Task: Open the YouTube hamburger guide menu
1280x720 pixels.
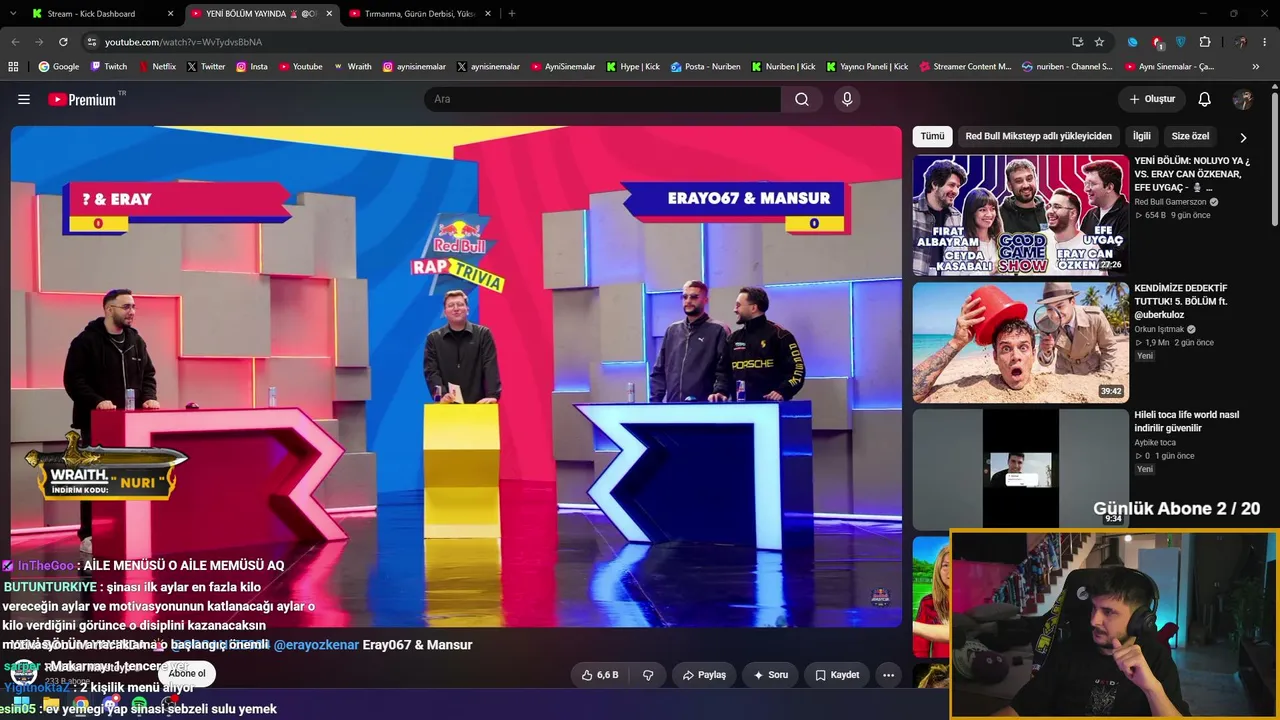Action: tap(24, 99)
